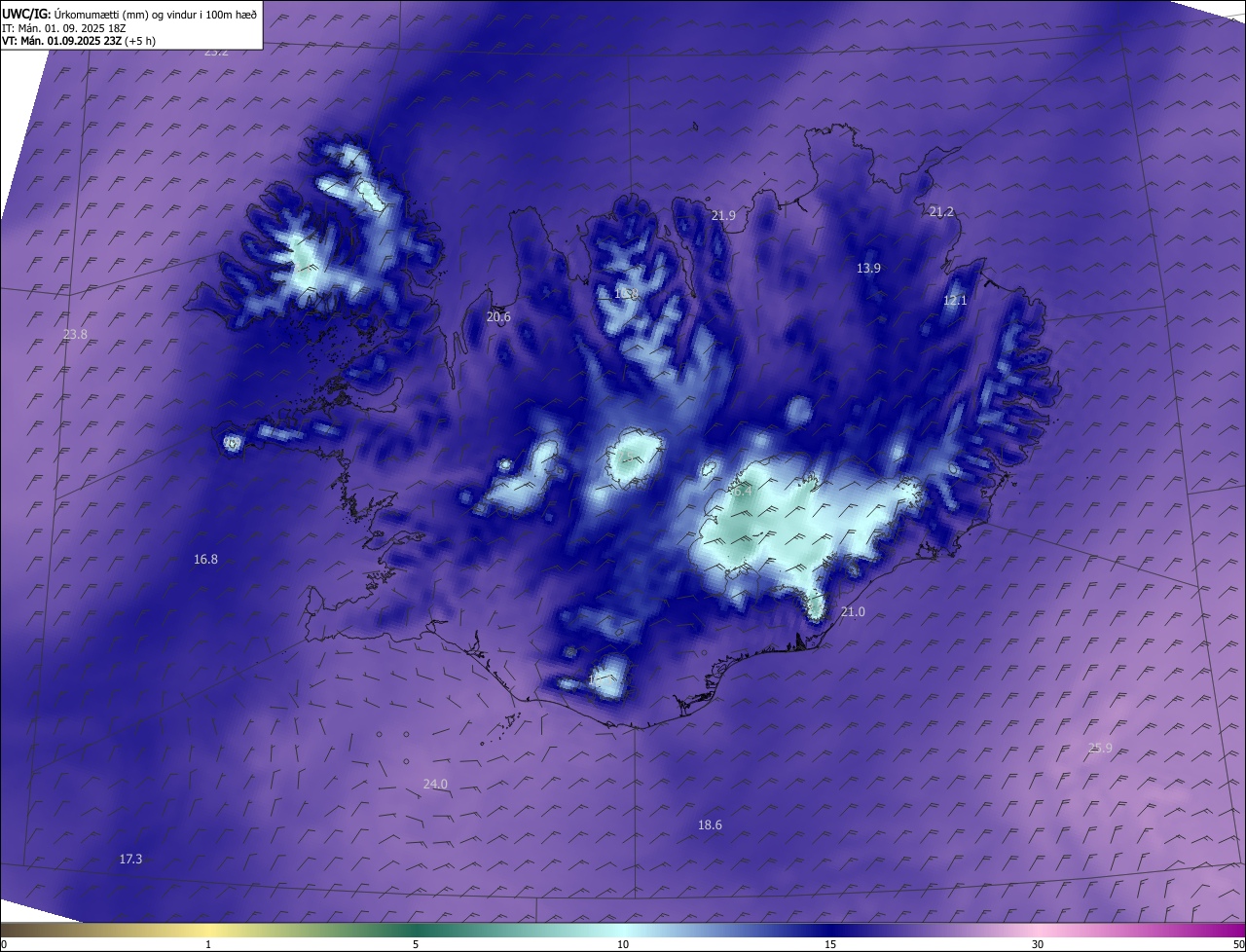Click the colour scale tick labelled 5
This screenshot has width=1246, height=952.
416,944
